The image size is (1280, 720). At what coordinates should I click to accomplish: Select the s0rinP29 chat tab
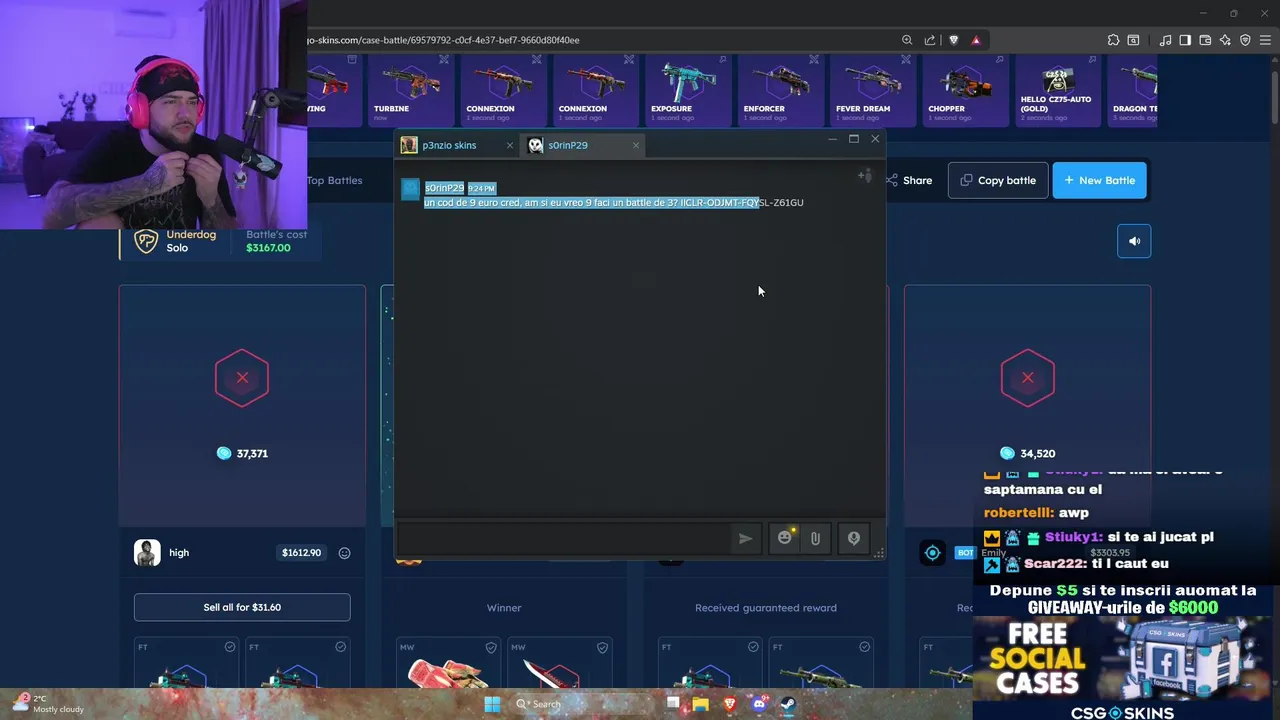click(567, 145)
